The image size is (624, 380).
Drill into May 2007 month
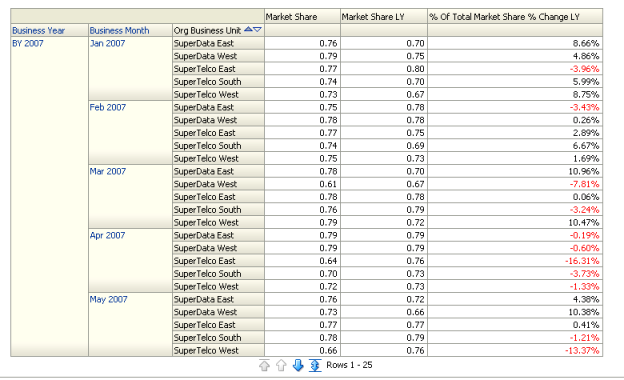pos(108,300)
